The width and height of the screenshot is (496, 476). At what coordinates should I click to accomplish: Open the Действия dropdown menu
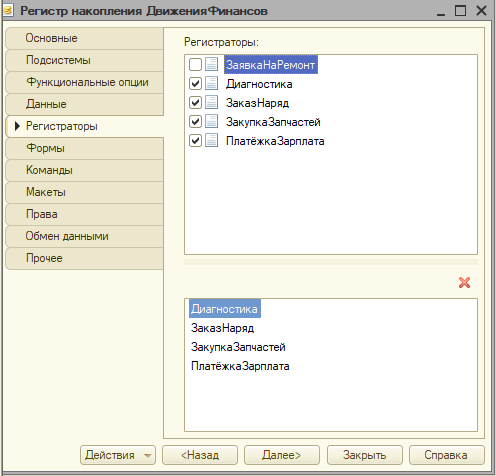pos(118,455)
